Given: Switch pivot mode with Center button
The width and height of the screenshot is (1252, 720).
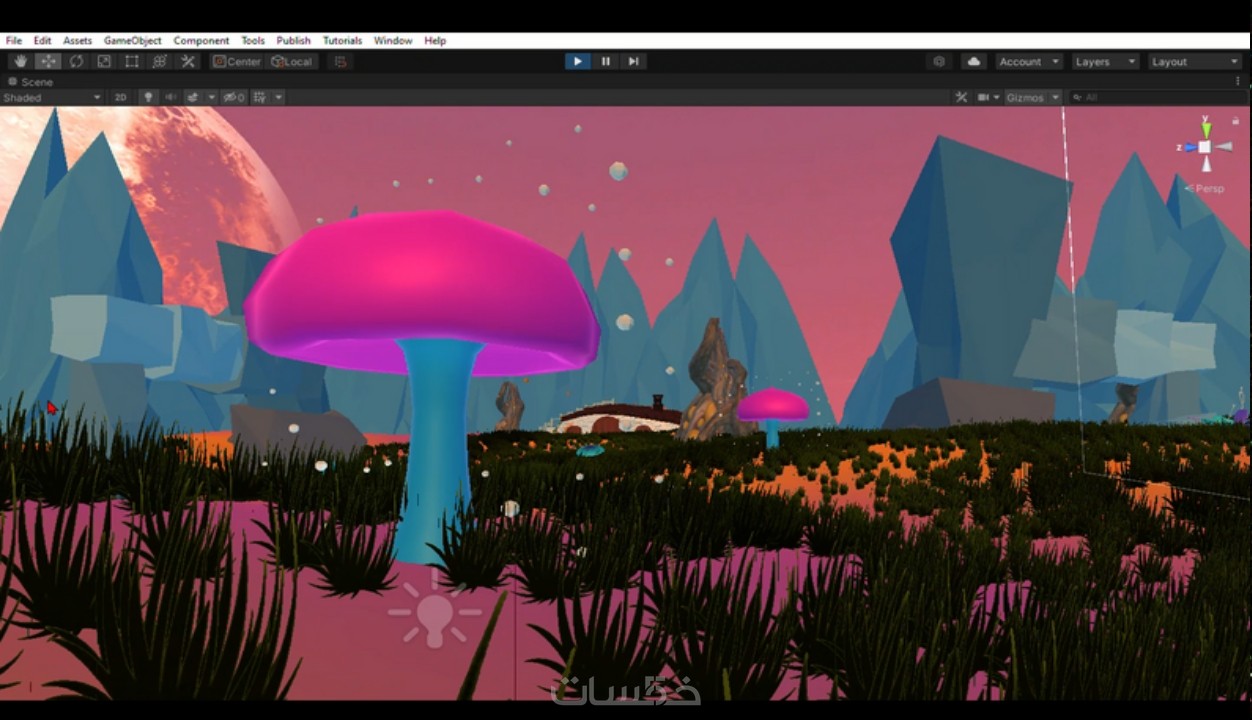Looking at the screenshot, I should click(x=237, y=62).
